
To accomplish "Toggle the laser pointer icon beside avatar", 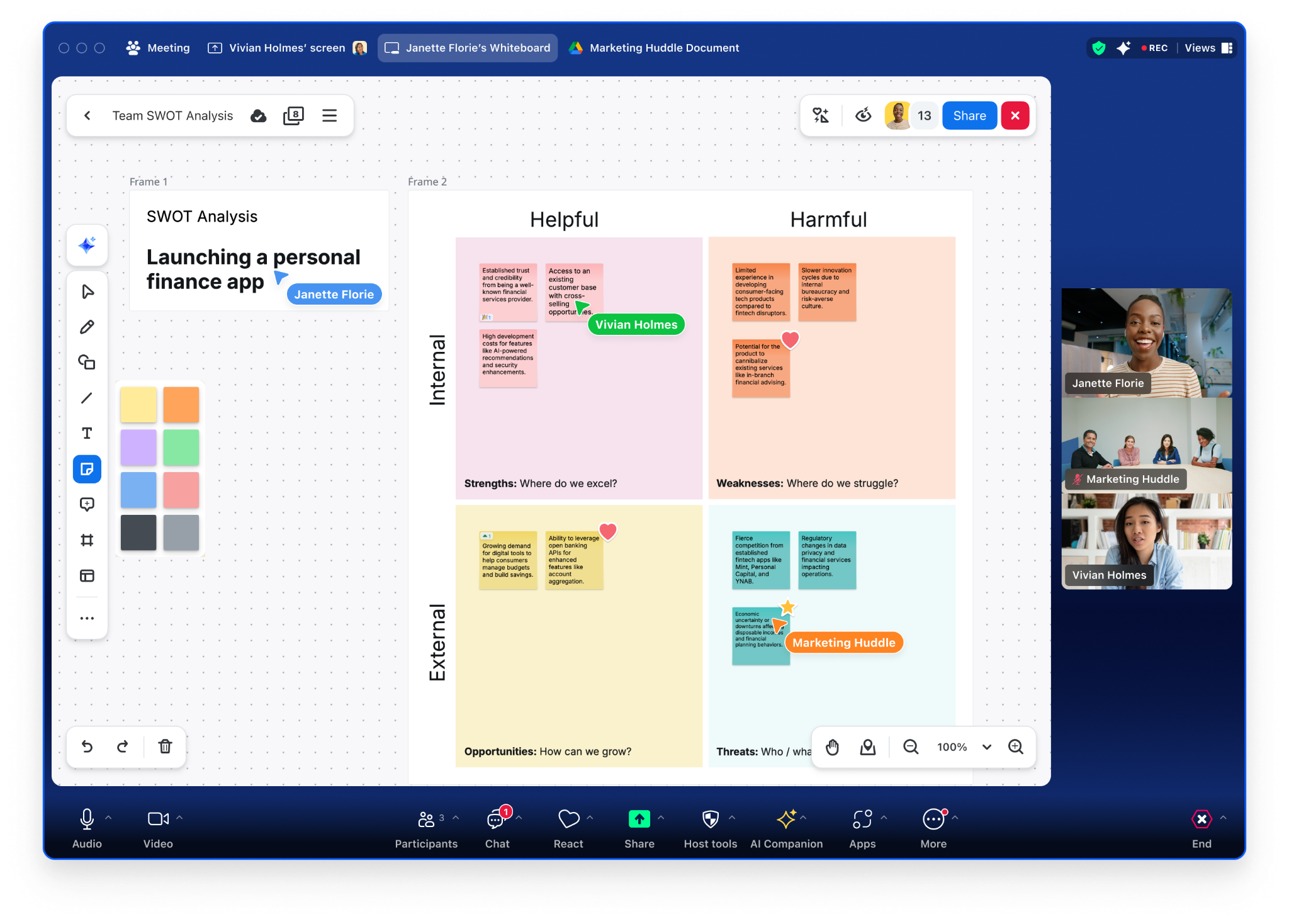I will pyautogui.click(x=864, y=115).
